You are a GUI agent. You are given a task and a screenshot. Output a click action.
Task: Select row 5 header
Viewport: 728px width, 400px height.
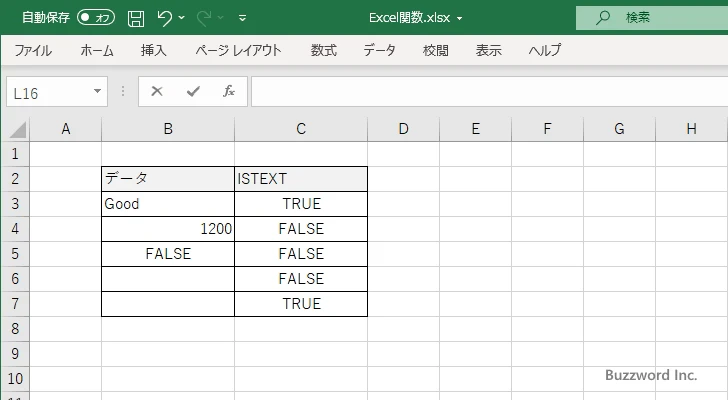(x=15, y=254)
